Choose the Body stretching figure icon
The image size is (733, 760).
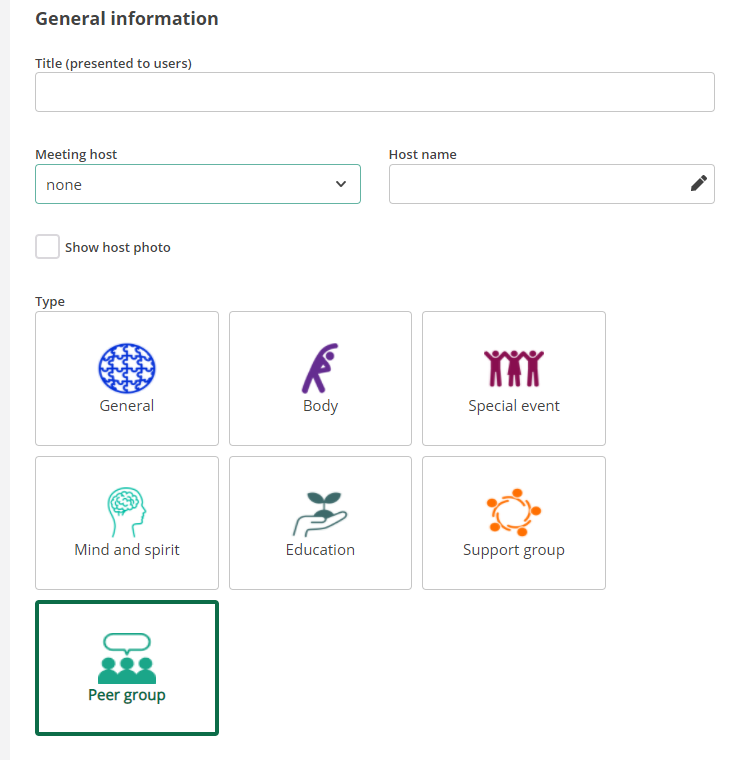click(x=320, y=368)
